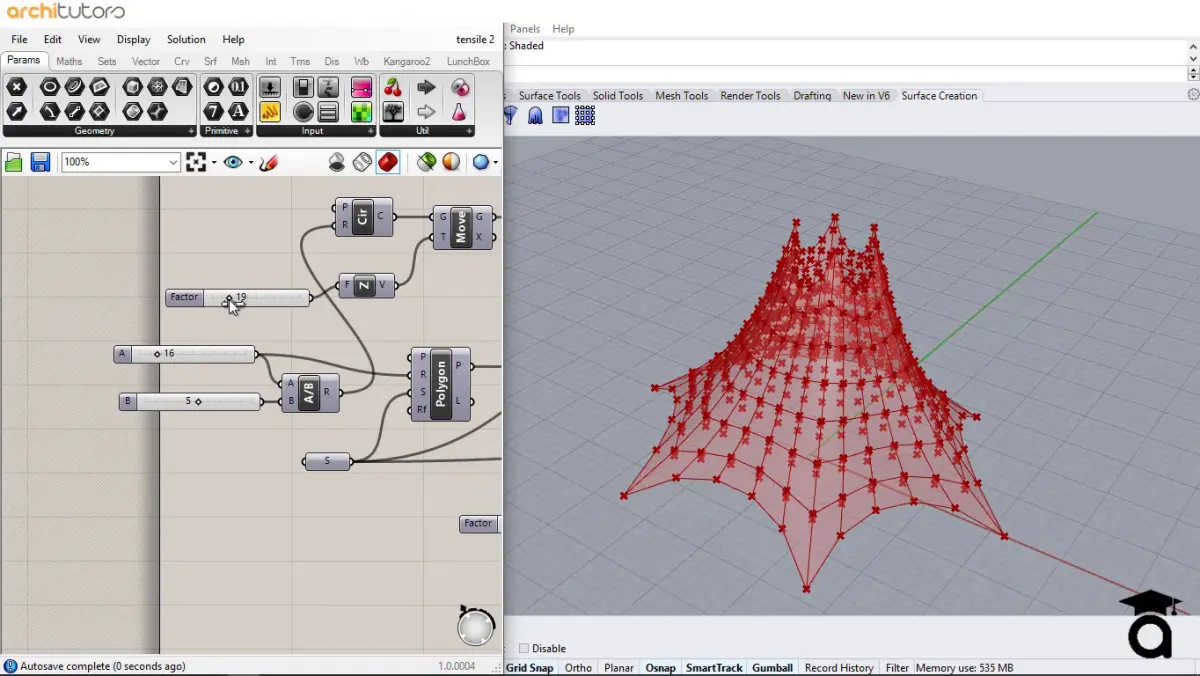Select the S parameter component

click(327, 461)
